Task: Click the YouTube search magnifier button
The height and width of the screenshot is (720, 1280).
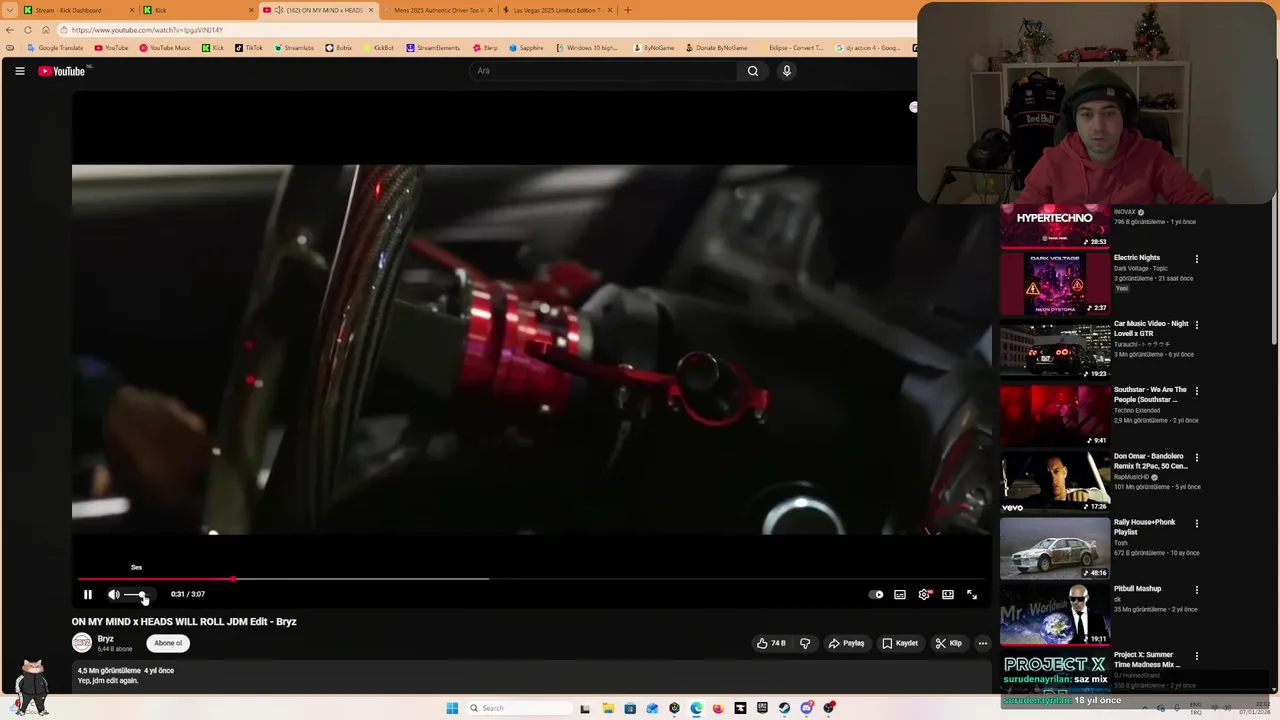Action: click(x=753, y=71)
